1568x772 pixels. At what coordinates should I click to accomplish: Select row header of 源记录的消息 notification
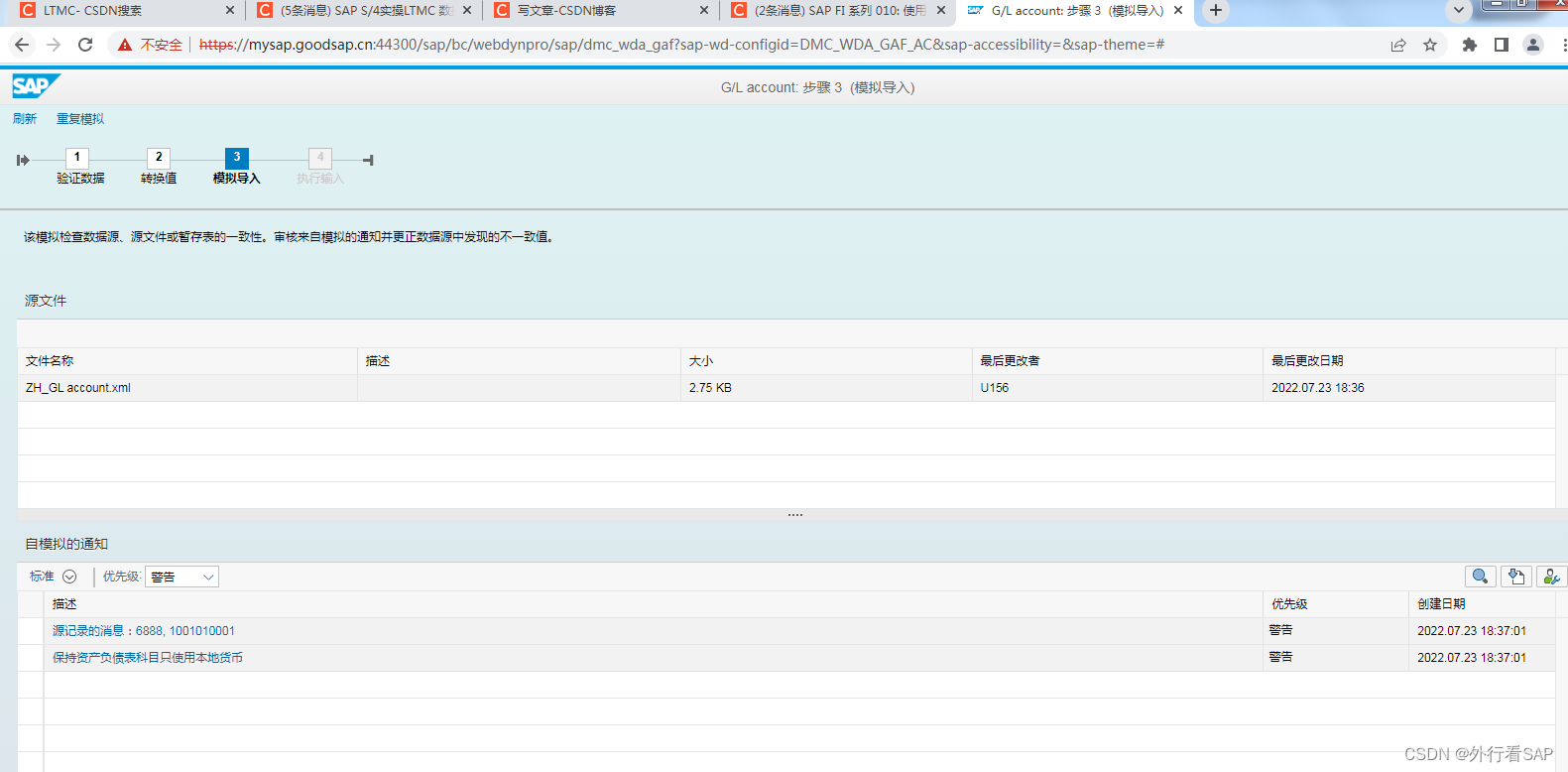31,631
